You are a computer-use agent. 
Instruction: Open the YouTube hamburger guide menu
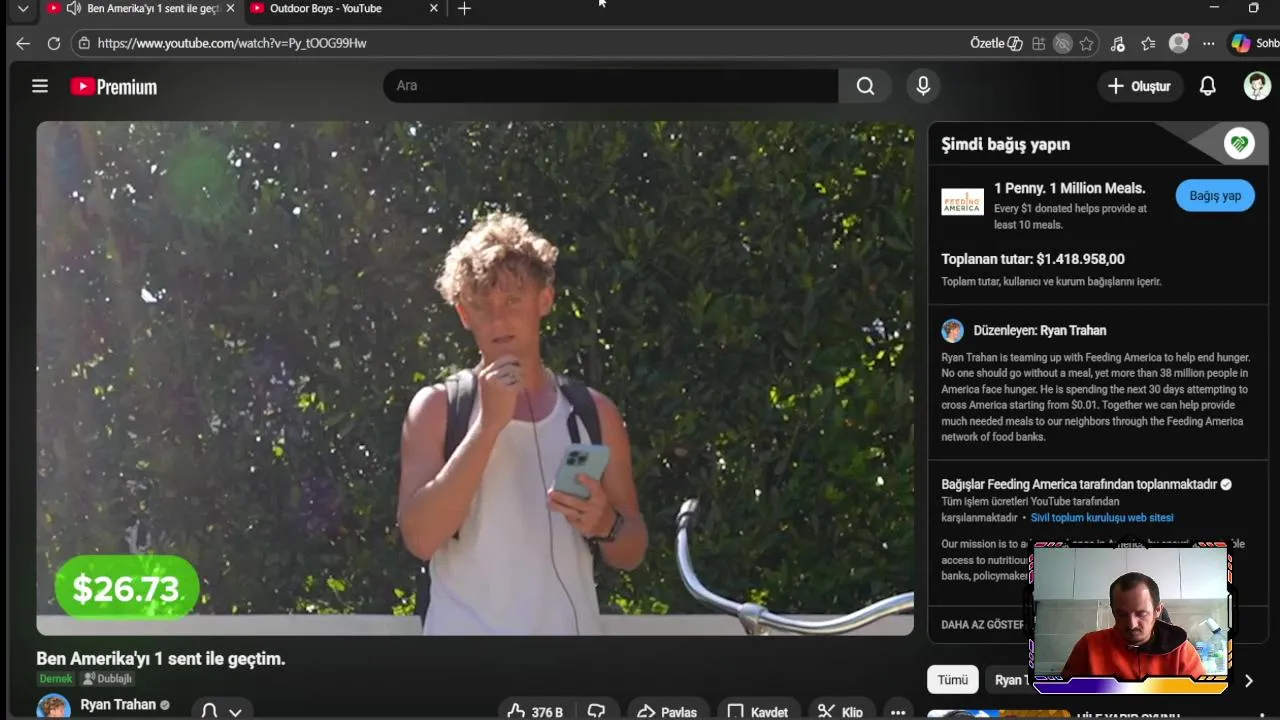coord(40,86)
